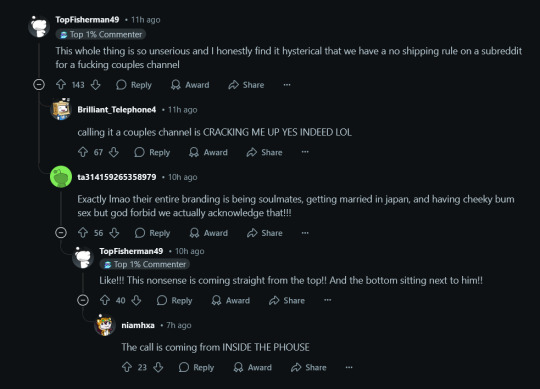Click the Top 1% Commenter badge under first comment
540x389 pixels.
tap(101, 34)
